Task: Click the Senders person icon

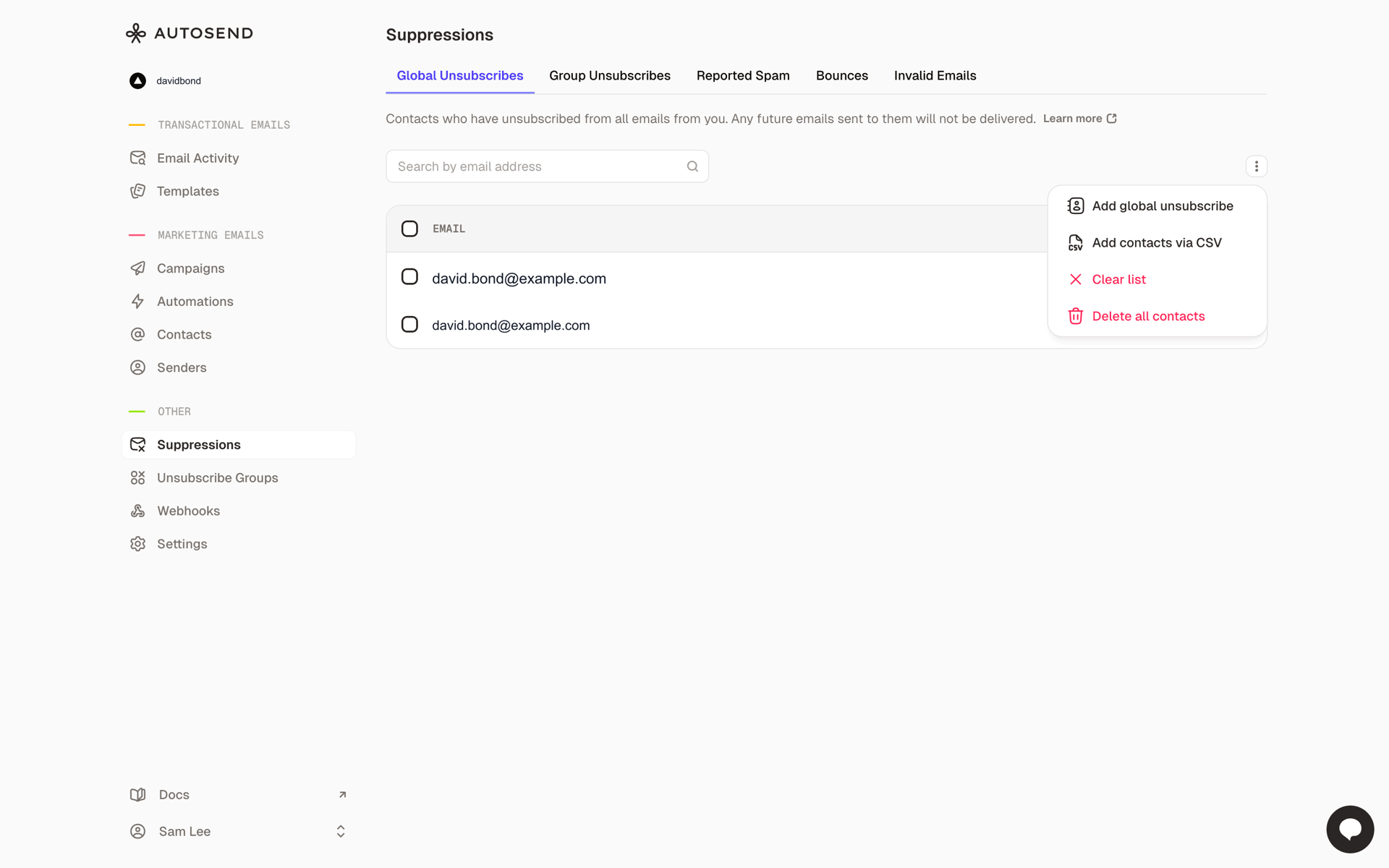Action: (137, 367)
